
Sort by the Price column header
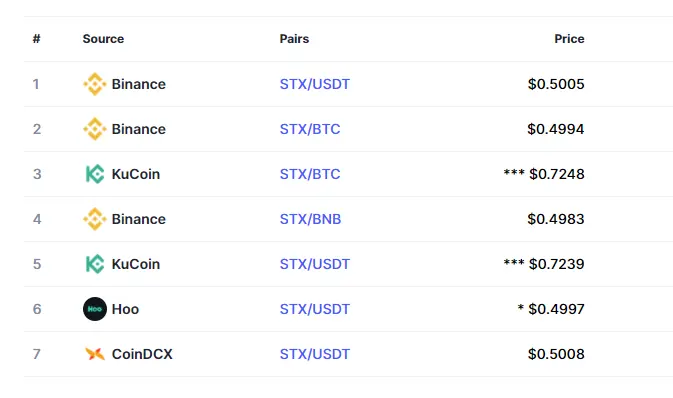tap(569, 39)
